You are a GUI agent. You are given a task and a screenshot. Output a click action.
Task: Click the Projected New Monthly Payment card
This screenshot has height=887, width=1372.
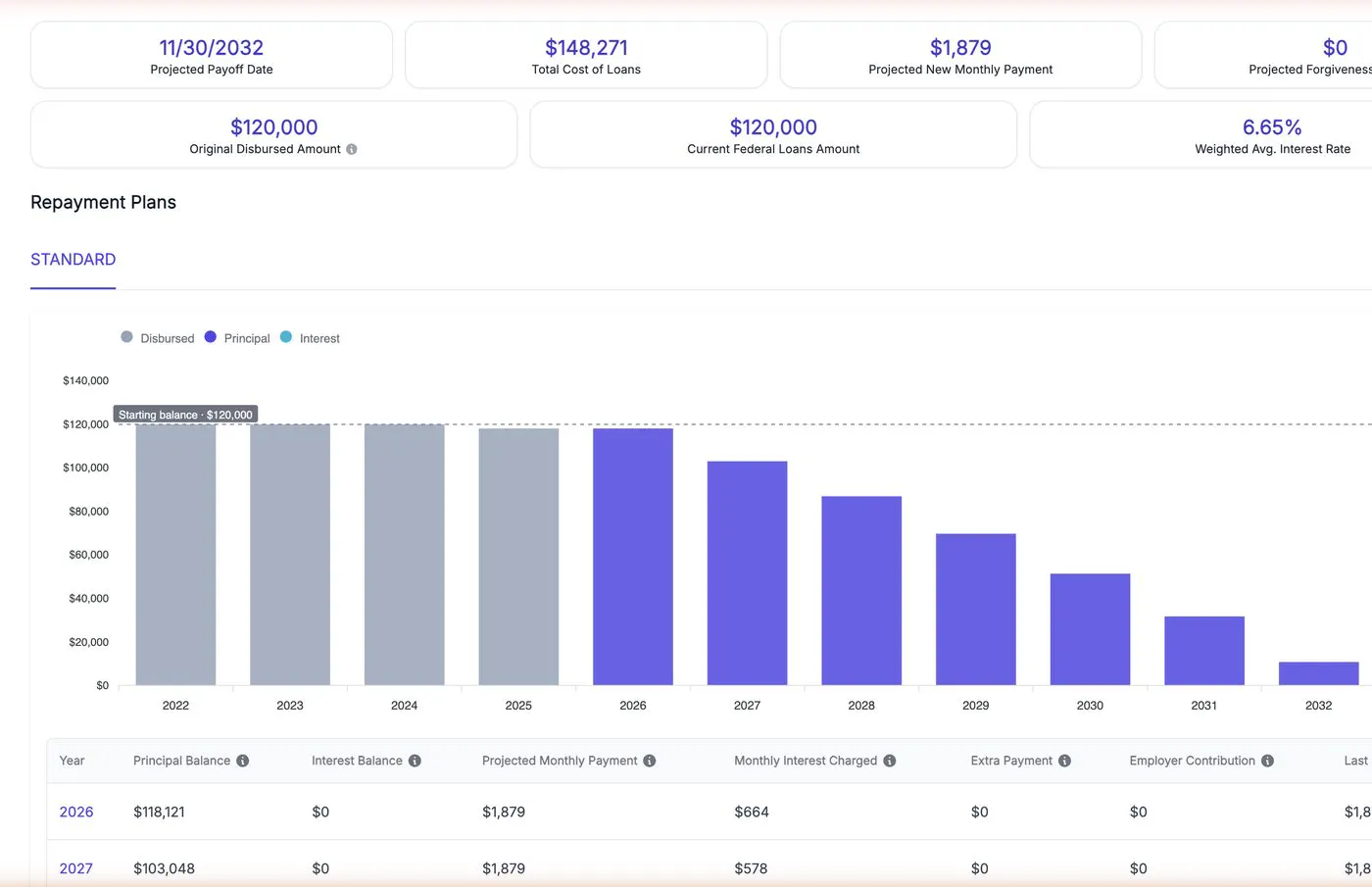pos(960,55)
